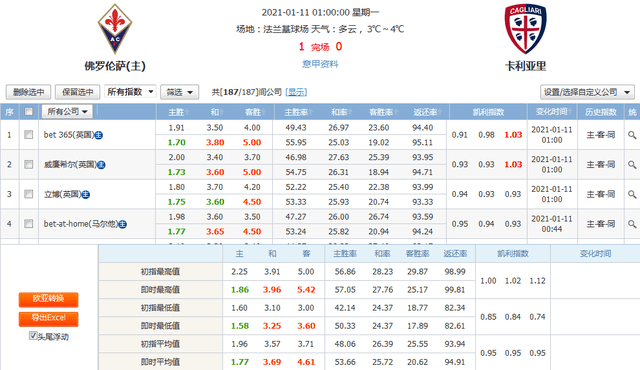Screen dimensions: 640x370
Task: Sort by the 和 odds column arrow
Action: pyautogui.click(x=222, y=112)
